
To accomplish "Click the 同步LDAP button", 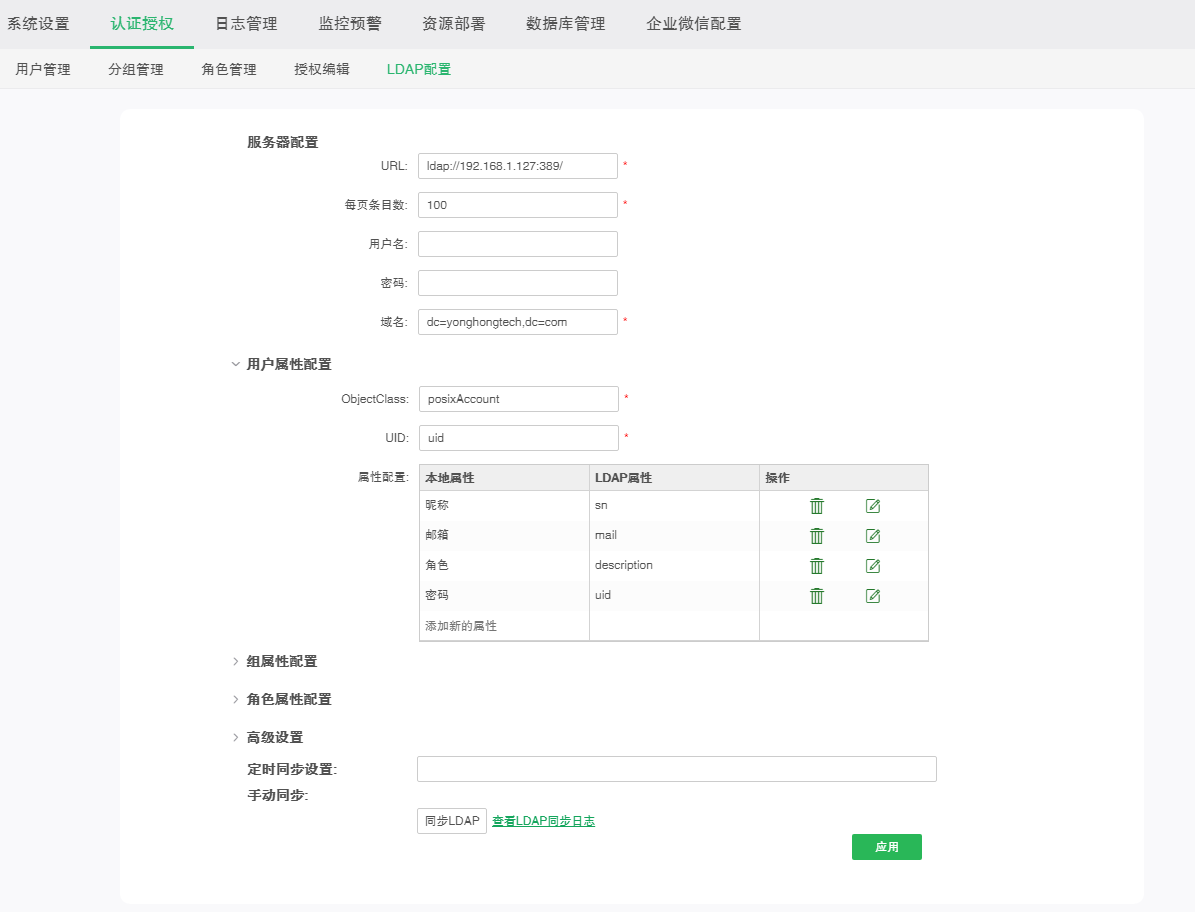I will 451,820.
